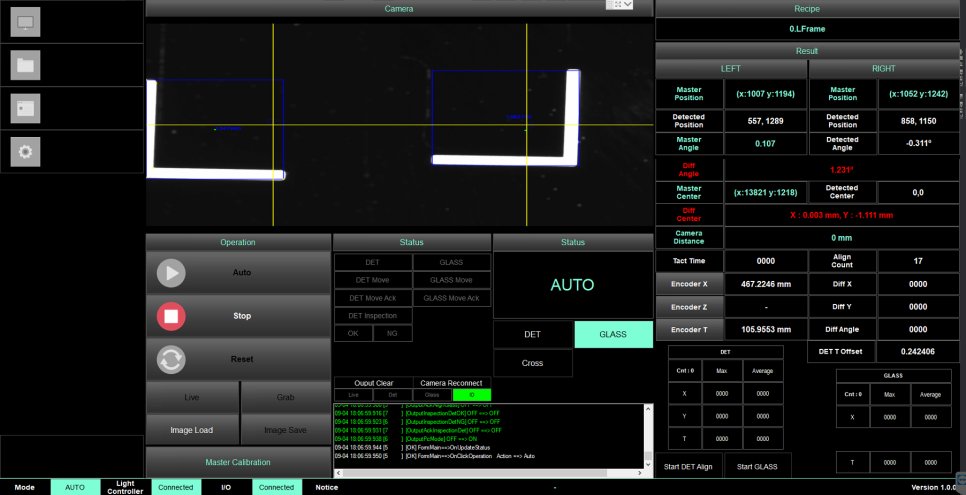Open Master Calibration

(x=238, y=462)
